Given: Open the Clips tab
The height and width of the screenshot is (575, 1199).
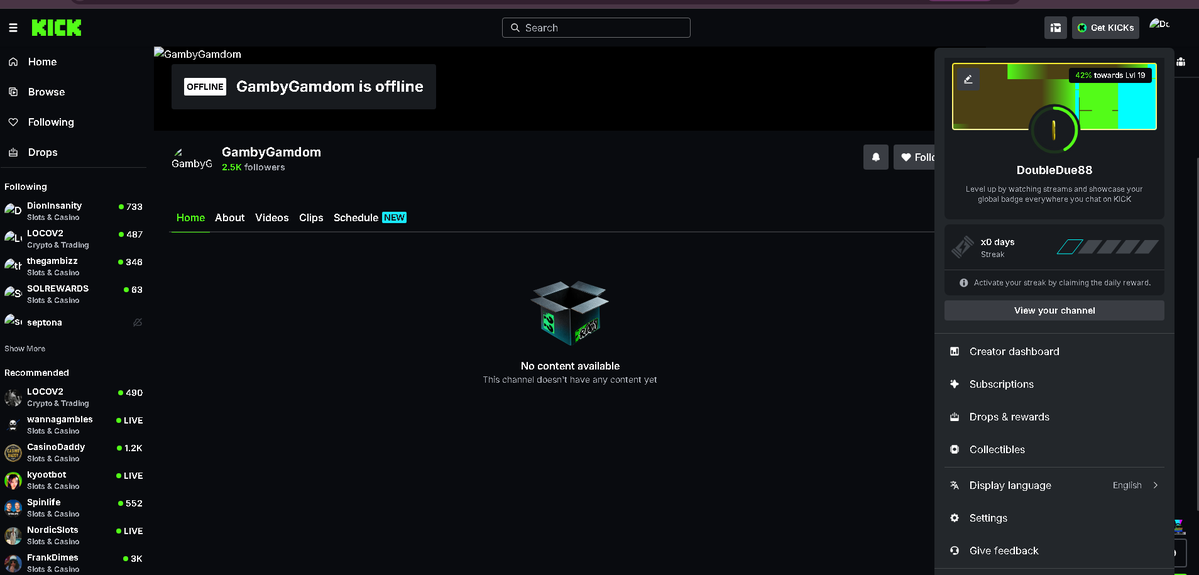Looking at the screenshot, I should click(311, 218).
